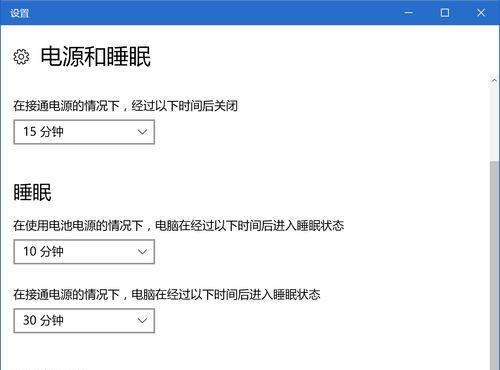Click the 电源和睡眠 page heading
Viewport: 500px width, 370px height.
click(96, 57)
